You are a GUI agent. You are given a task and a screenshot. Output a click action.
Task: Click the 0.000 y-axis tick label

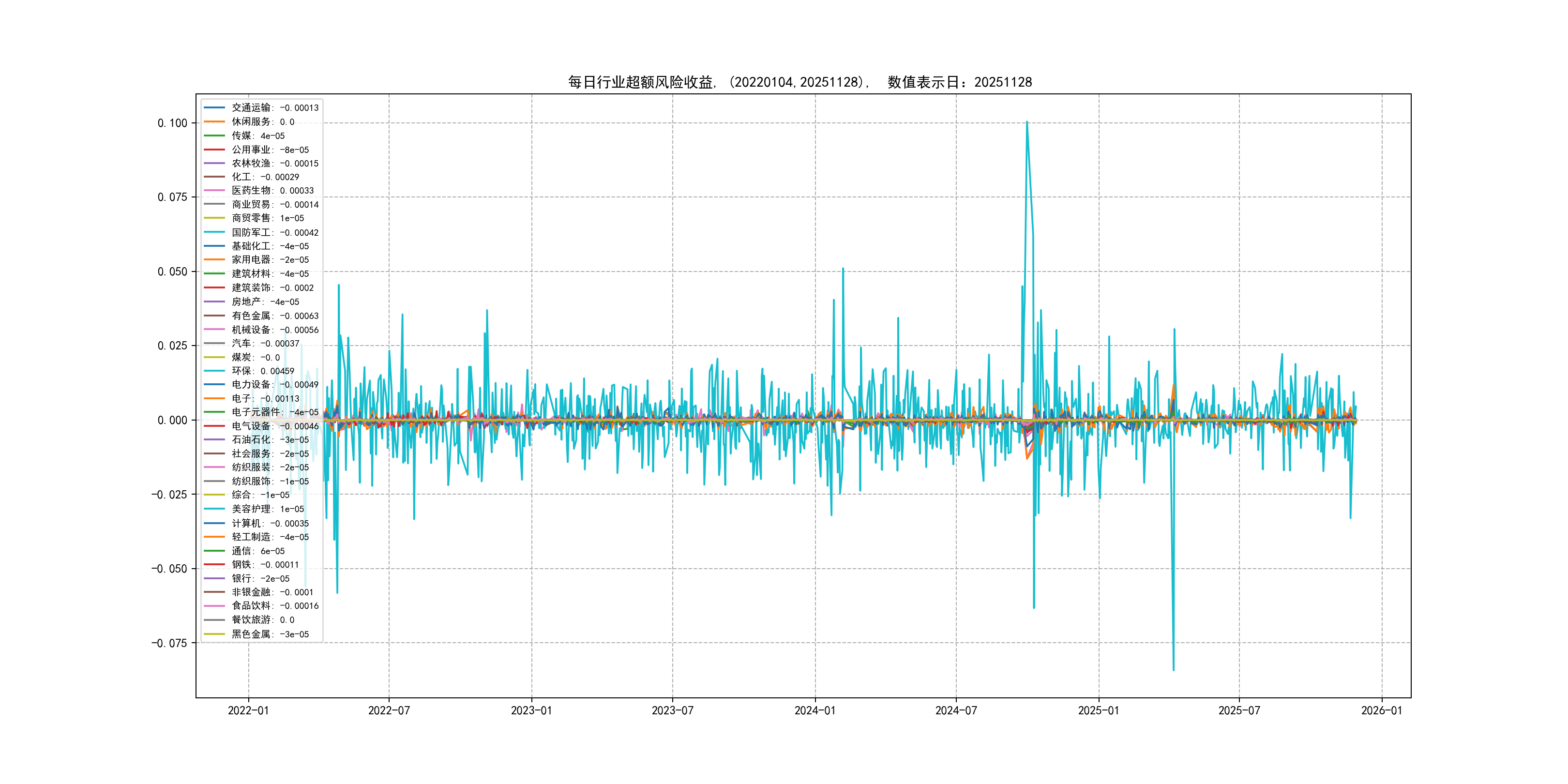tap(172, 420)
